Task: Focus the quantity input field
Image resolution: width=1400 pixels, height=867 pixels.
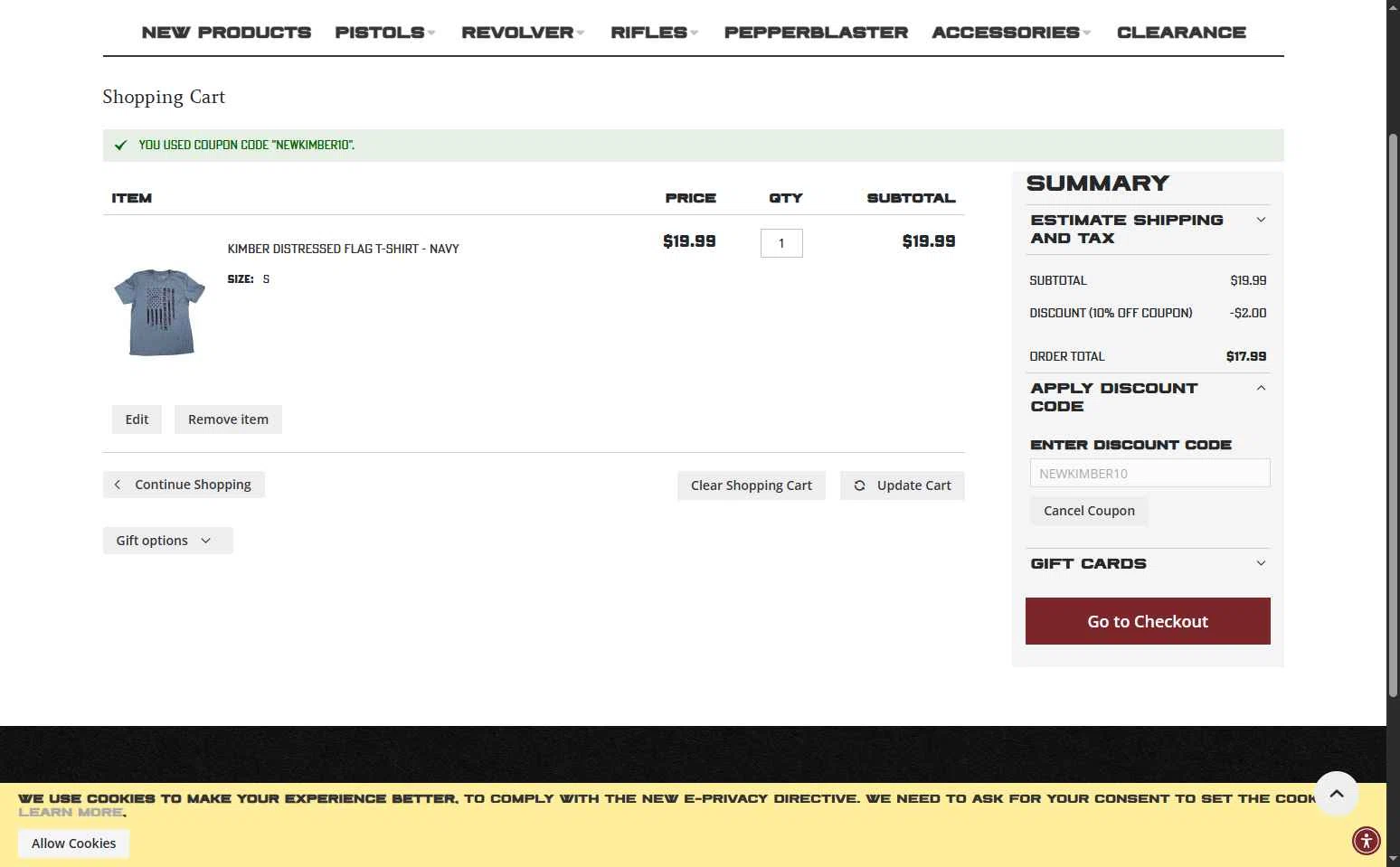Action: (x=781, y=243)
